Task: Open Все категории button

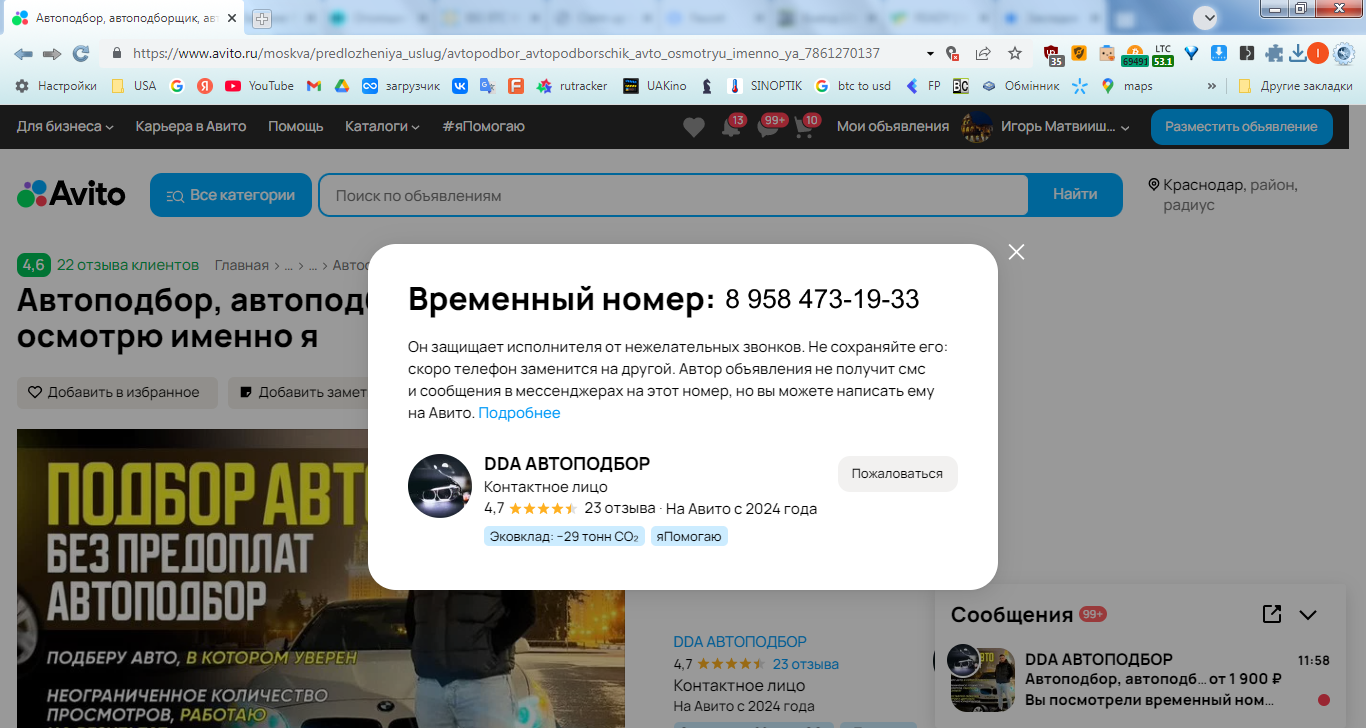Action: 231,195
